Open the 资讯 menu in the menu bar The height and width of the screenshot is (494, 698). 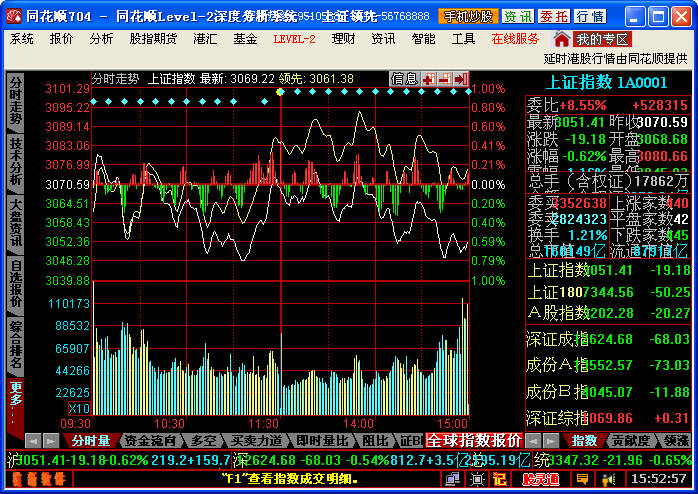(383, 39)
